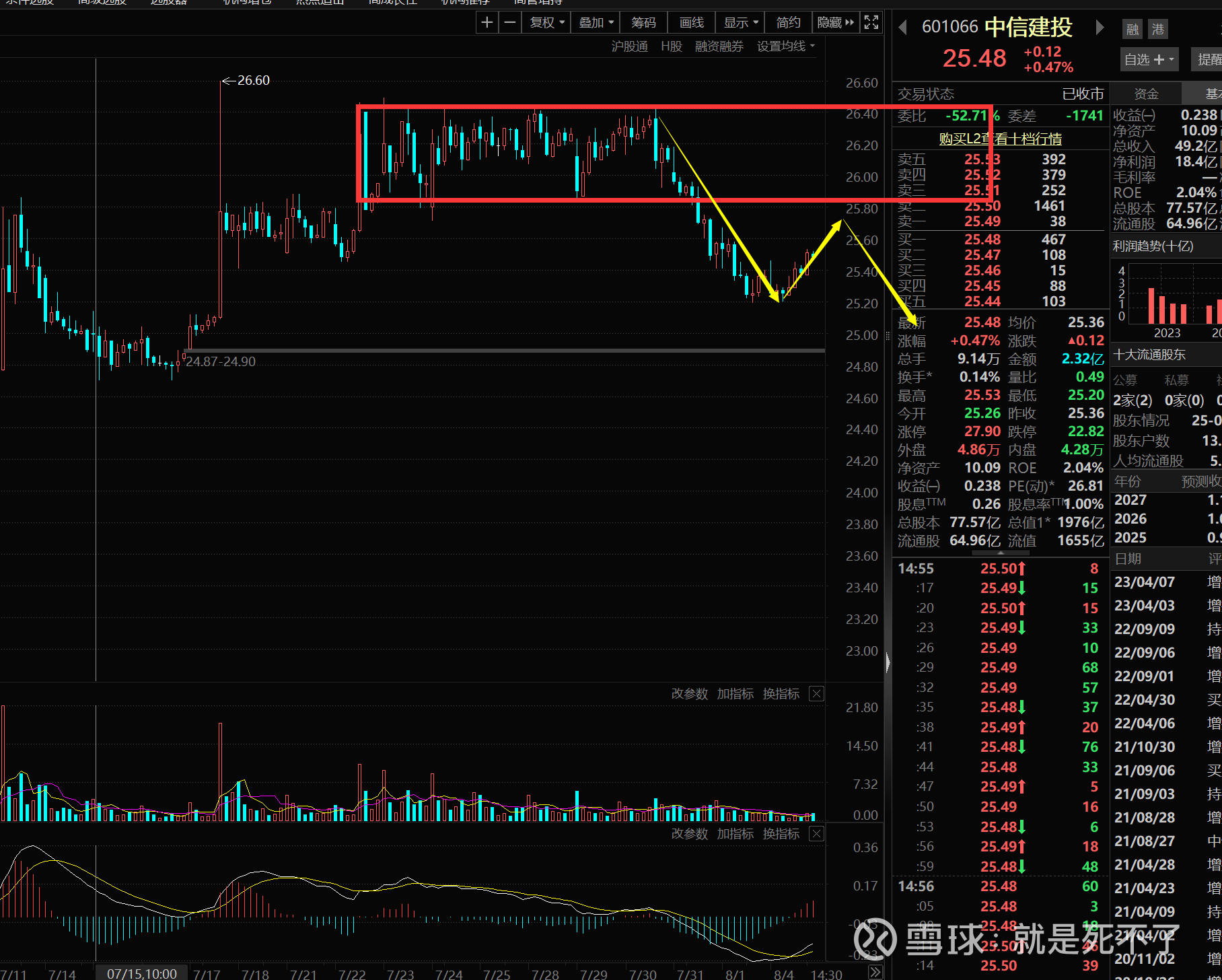1222x980 pixels.
Task: Click the PE(动) 26.81 value
Action: tap(1085, 486)
